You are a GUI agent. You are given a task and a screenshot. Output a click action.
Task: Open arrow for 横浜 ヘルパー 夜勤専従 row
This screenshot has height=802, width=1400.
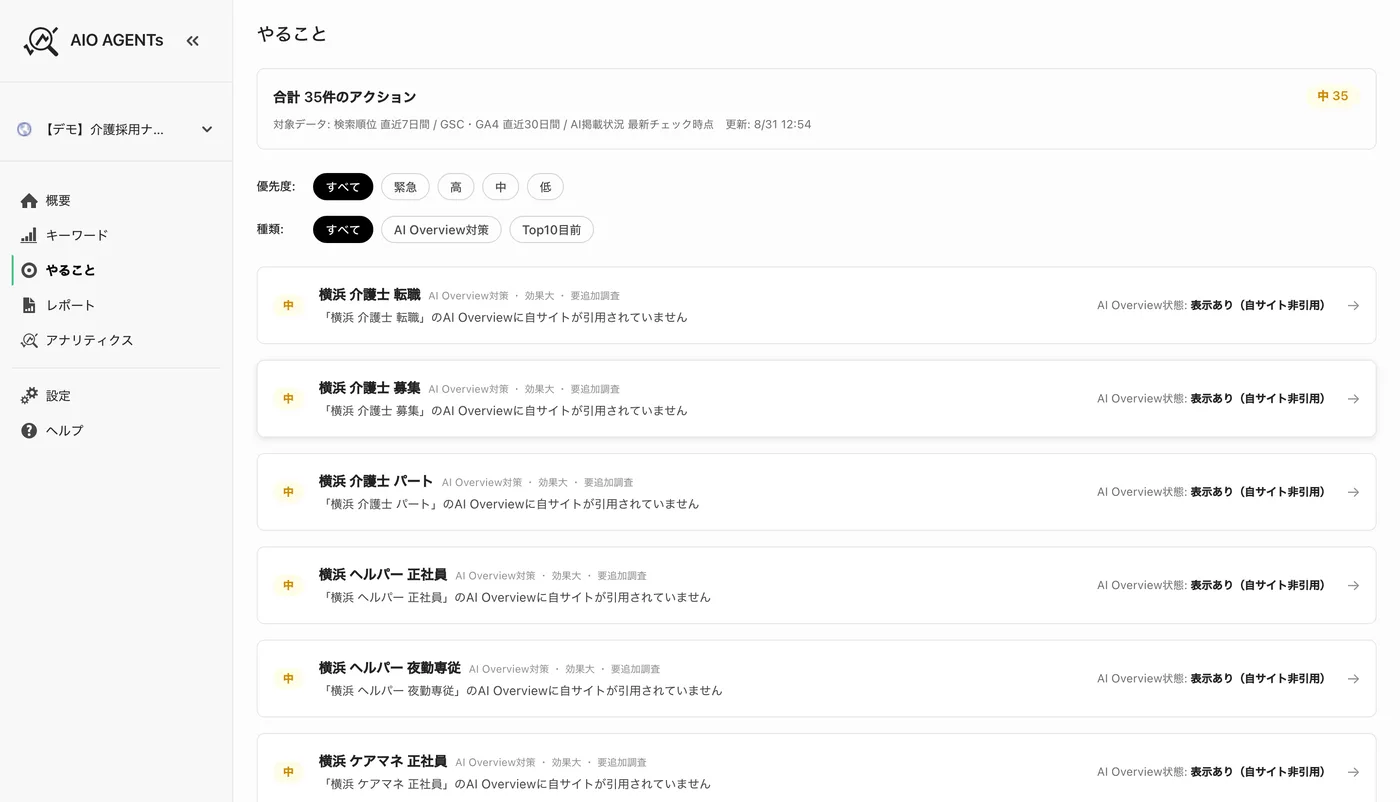pyautogui.click(x=1353, y=679)
